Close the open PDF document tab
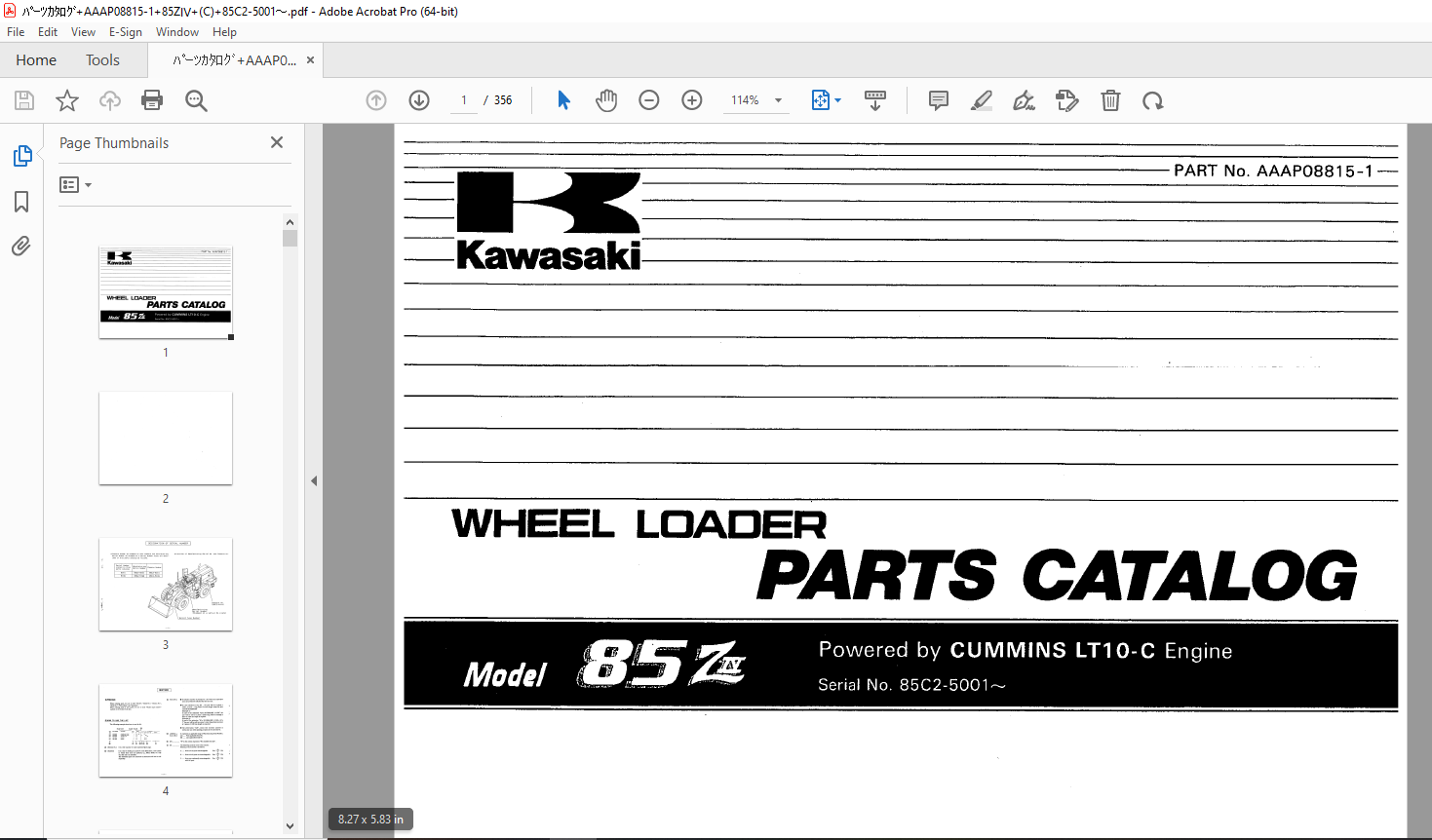This screenshot has height=840, width=1432. pyautogui.click(x=311, y=60)
